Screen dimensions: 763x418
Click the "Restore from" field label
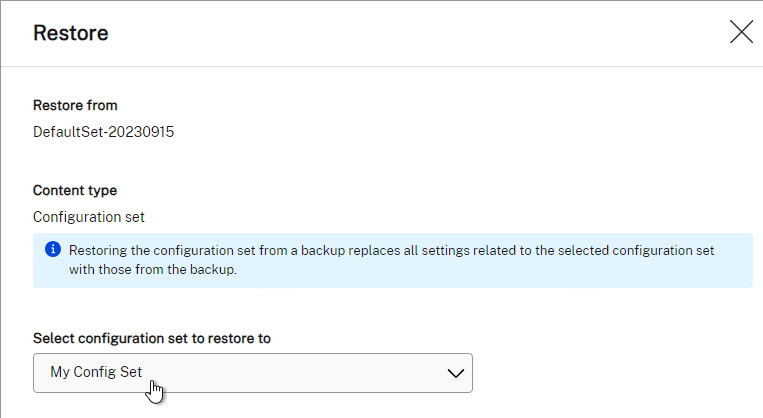click(75, 105)
